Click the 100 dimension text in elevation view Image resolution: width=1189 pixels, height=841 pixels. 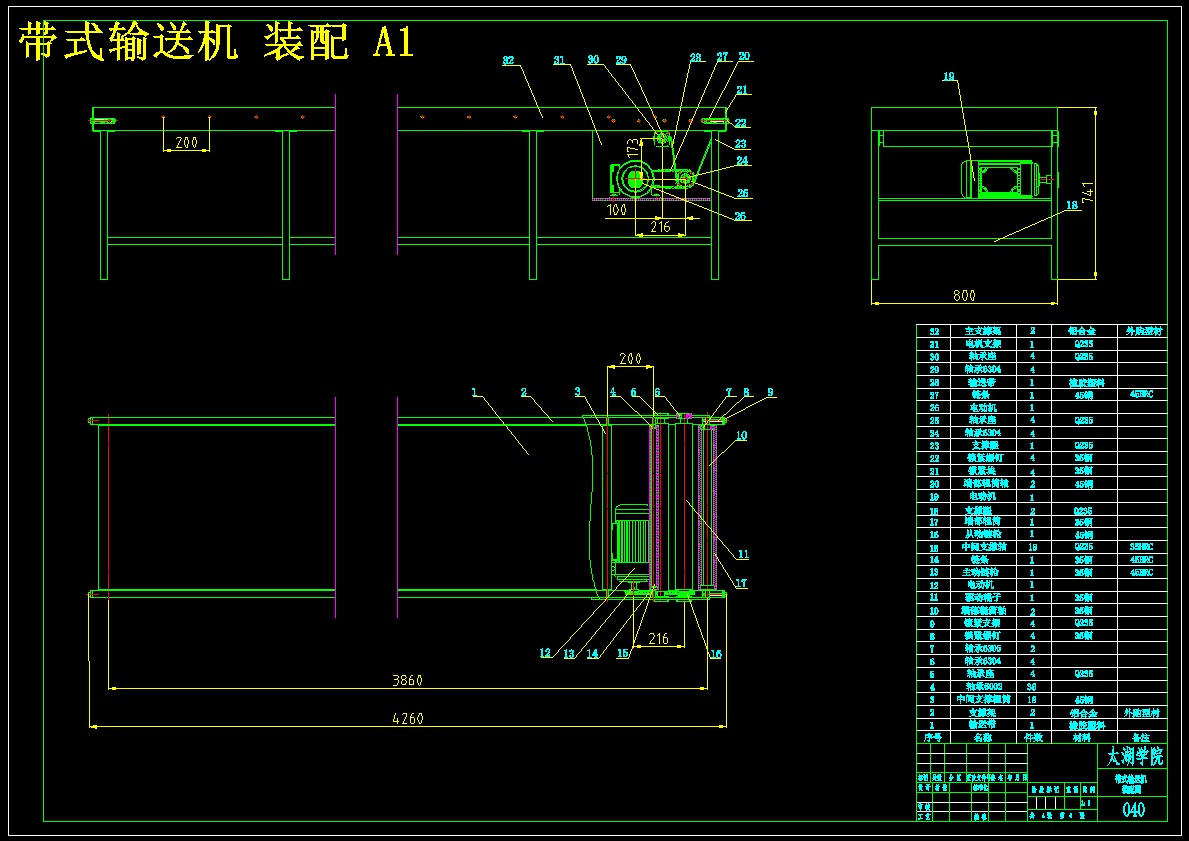coord(616,209)
